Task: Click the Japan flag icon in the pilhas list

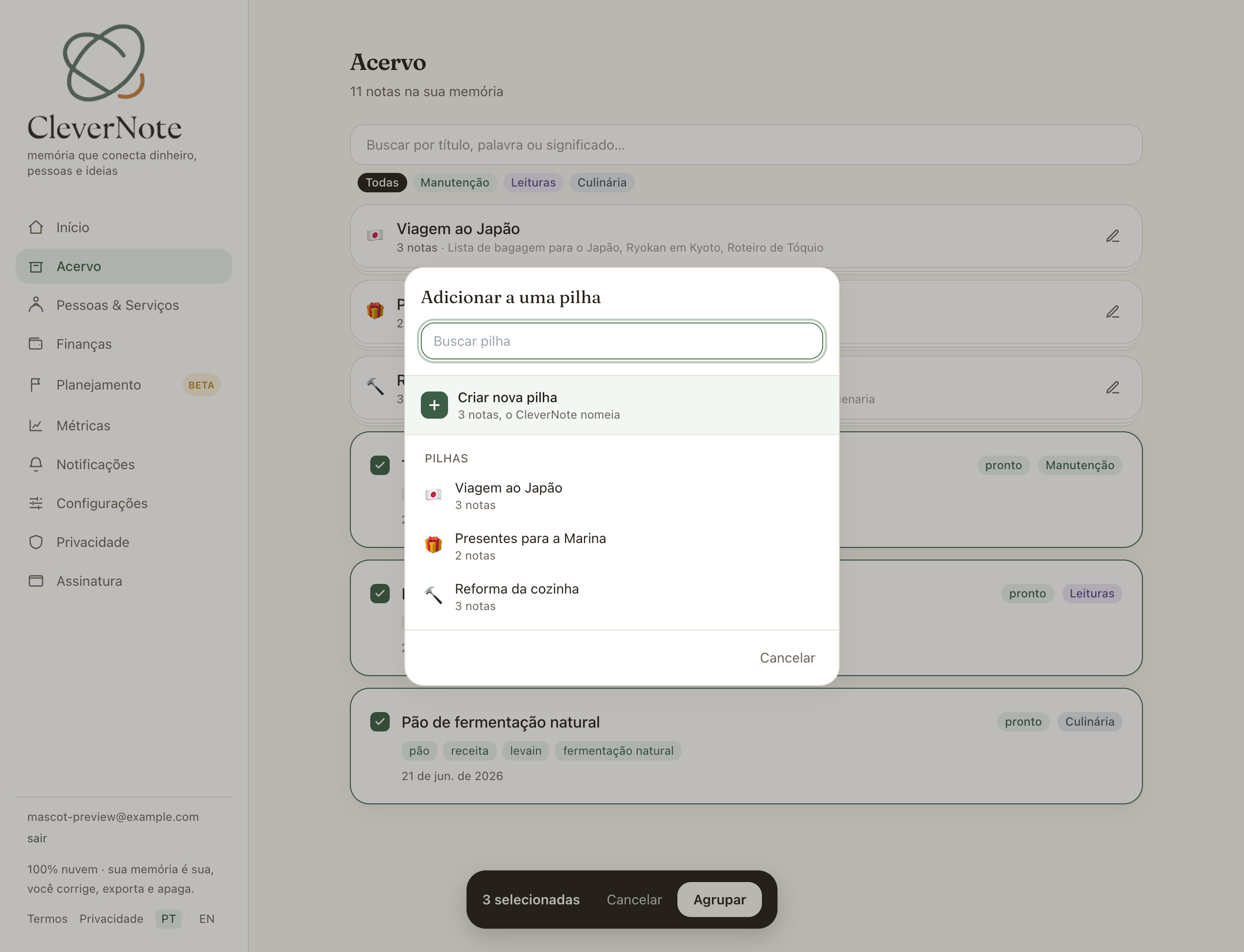Action: pos(434,495)
